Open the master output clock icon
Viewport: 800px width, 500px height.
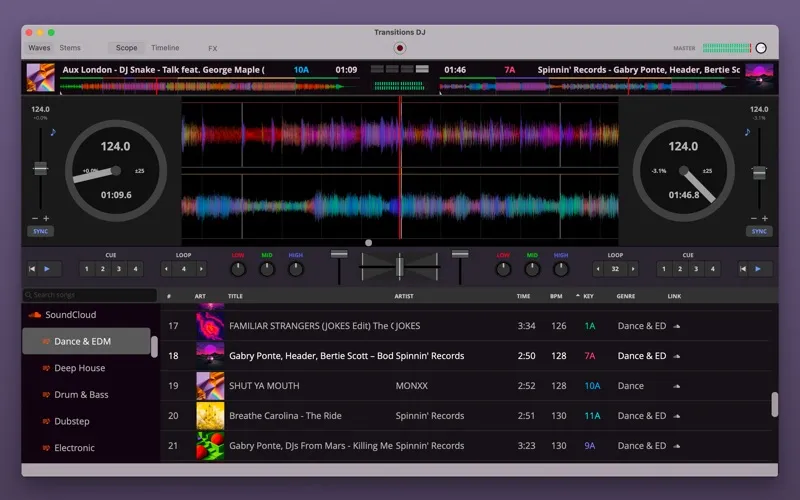pos(761,48)
